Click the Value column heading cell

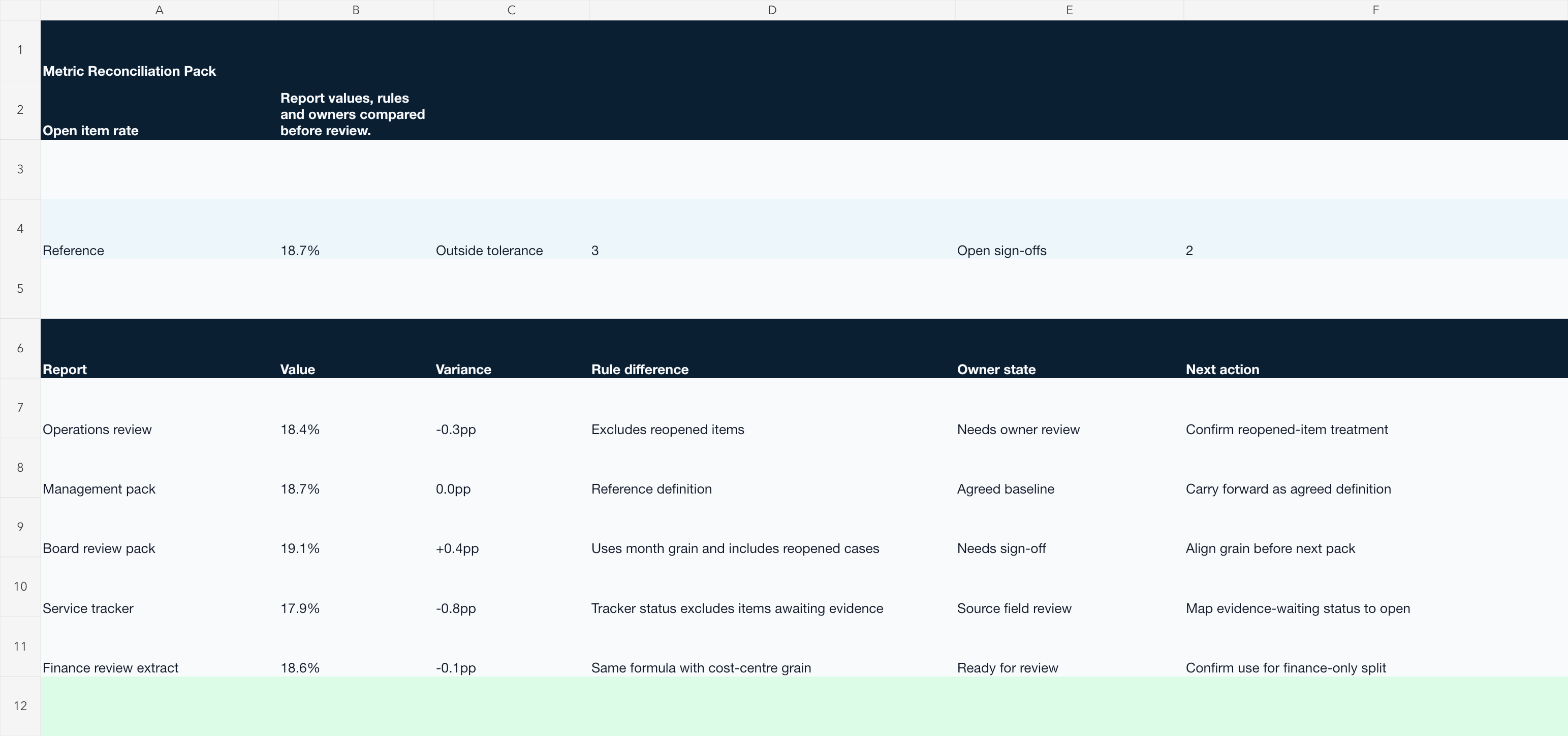356,348
